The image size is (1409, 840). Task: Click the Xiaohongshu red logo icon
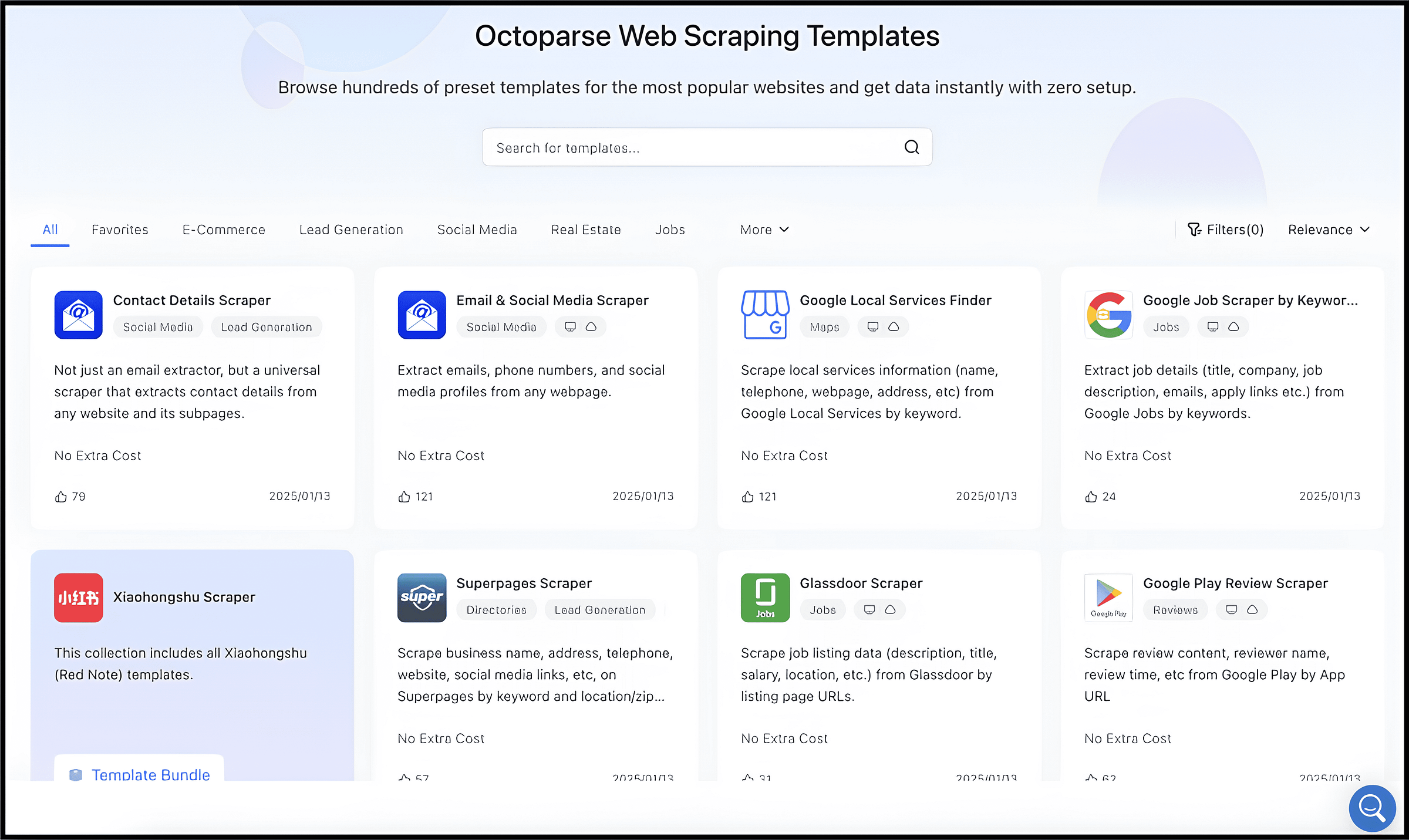[78, 598]
